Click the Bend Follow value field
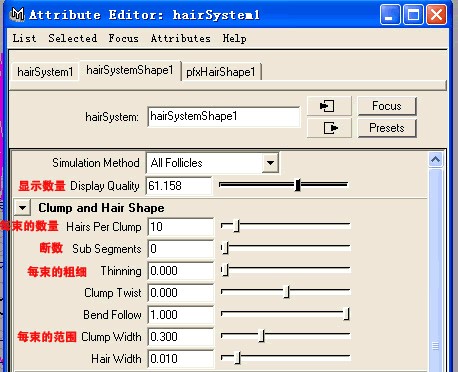Image resolution: width=458 pixels, height=372 pixels. click(180, 315)
